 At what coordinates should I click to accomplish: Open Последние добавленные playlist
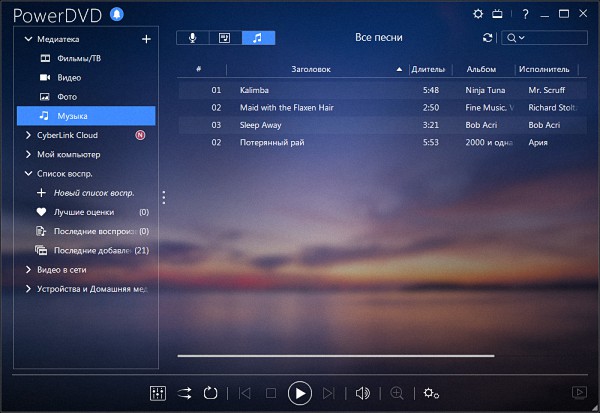coord(86,250)
